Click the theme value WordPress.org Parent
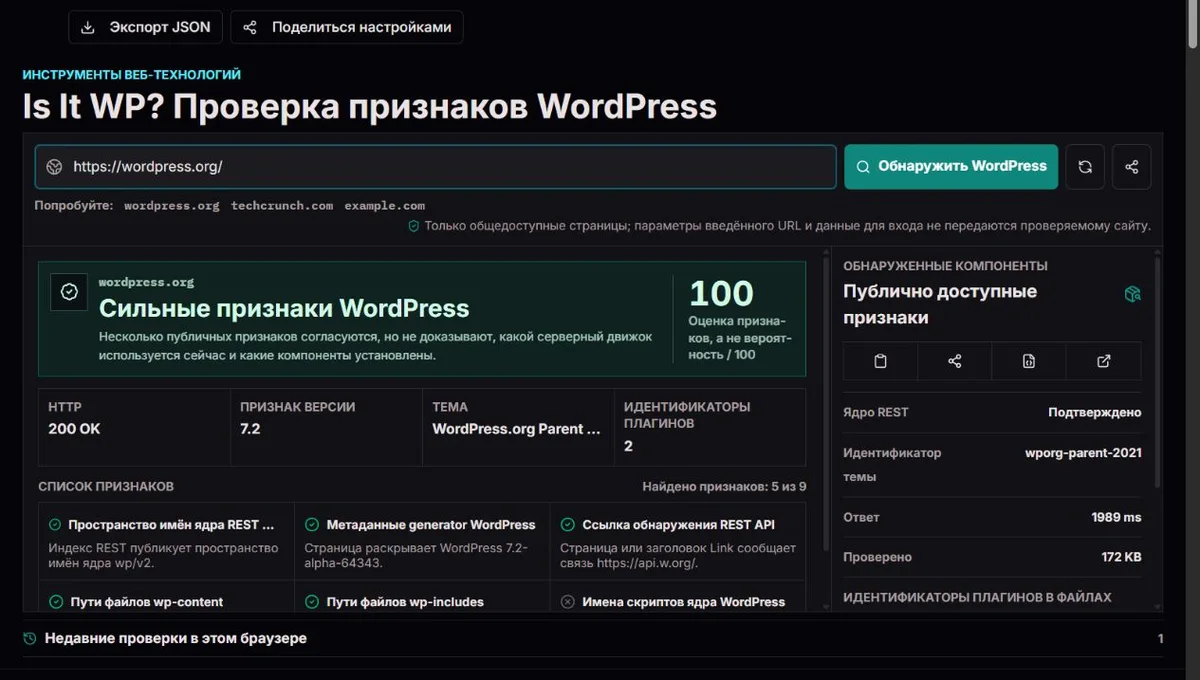The width and height of the screenshot is (1200, 680). (516, 429)
